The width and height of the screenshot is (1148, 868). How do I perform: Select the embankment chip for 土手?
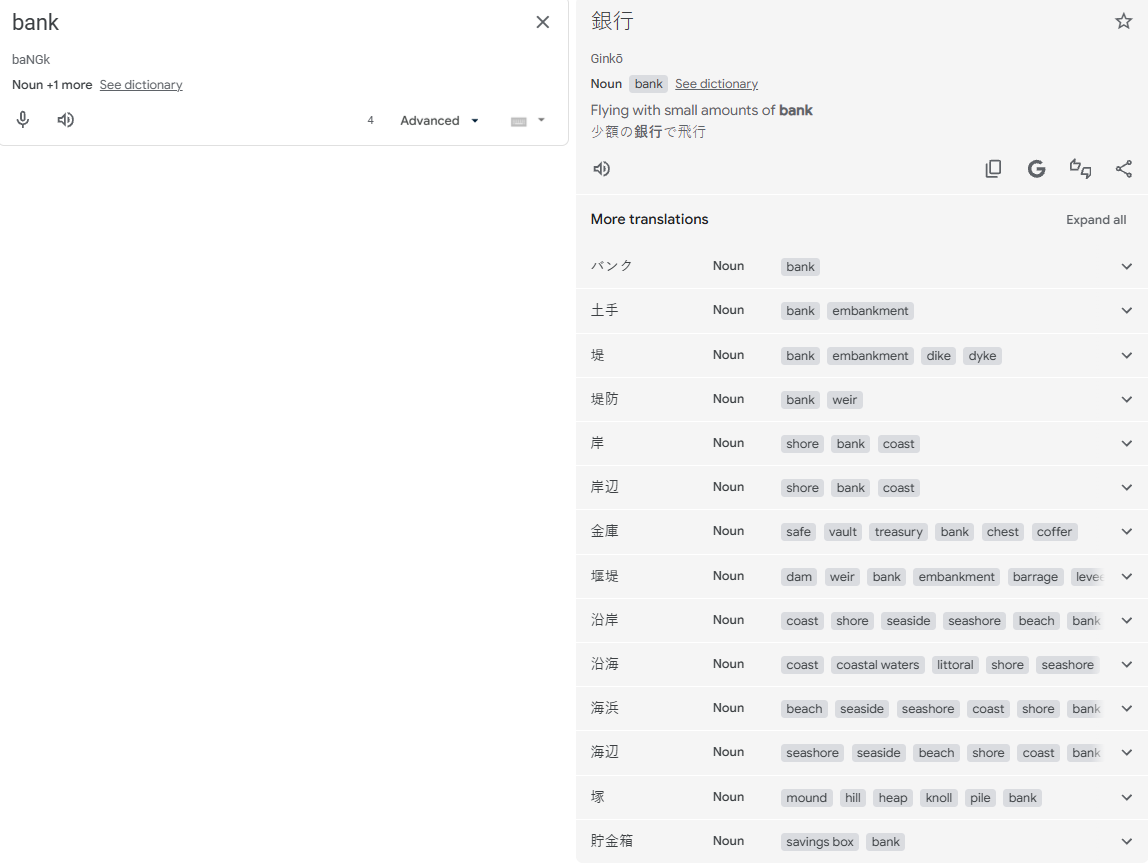pos(870,311)
